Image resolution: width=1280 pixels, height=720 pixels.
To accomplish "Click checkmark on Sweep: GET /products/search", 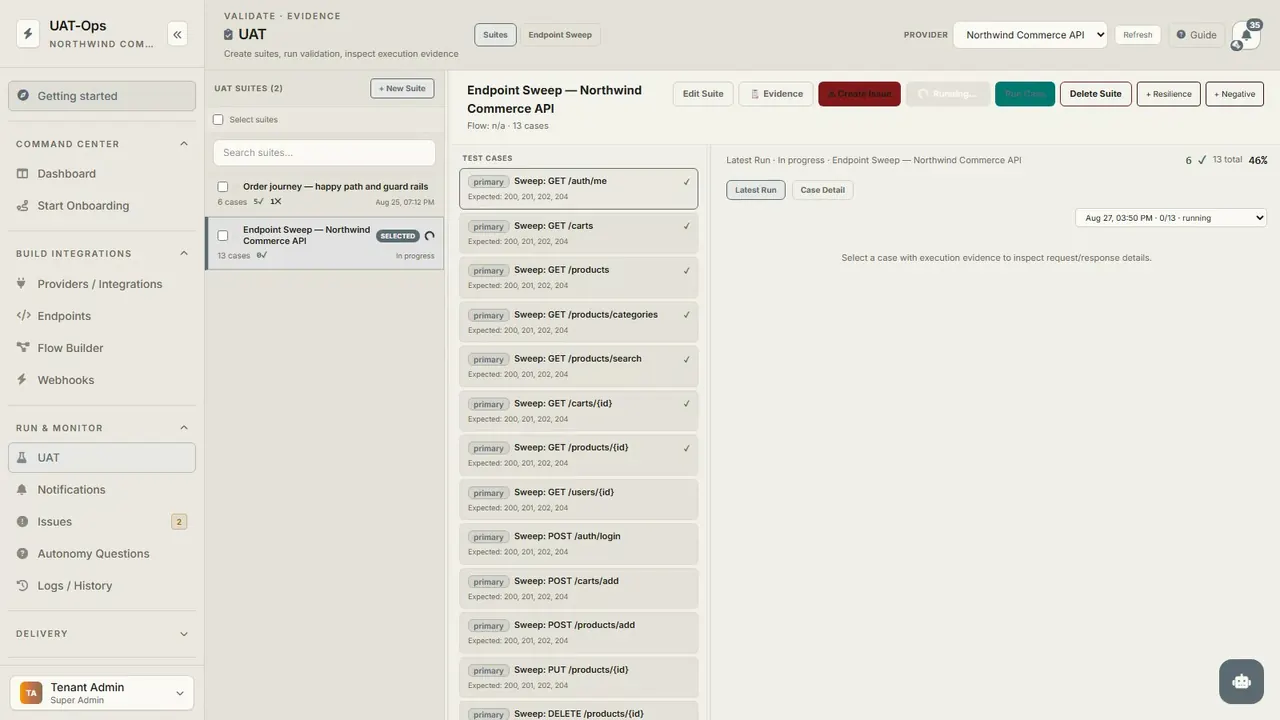I will 687,359.
